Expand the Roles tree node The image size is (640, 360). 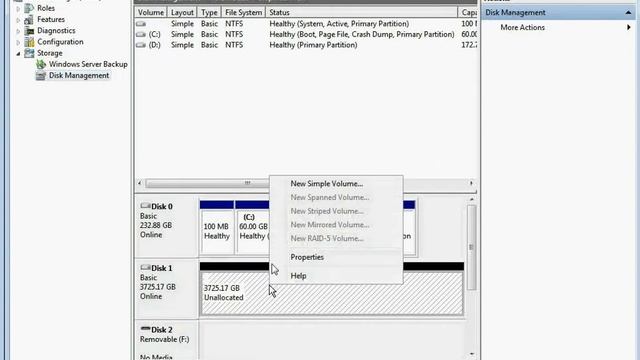click(18, 9)
